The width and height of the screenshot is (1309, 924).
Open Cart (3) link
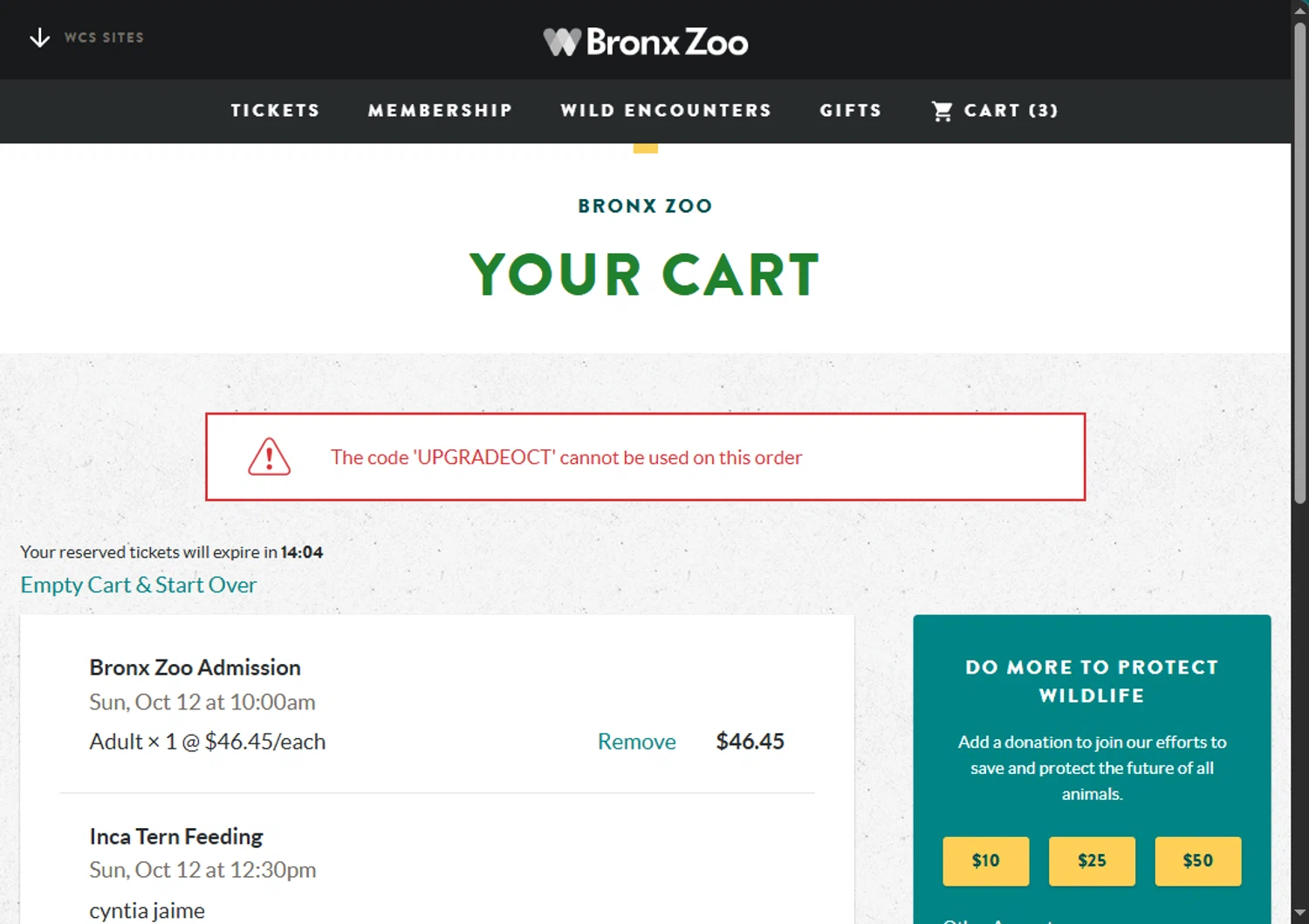(1010, 111)
